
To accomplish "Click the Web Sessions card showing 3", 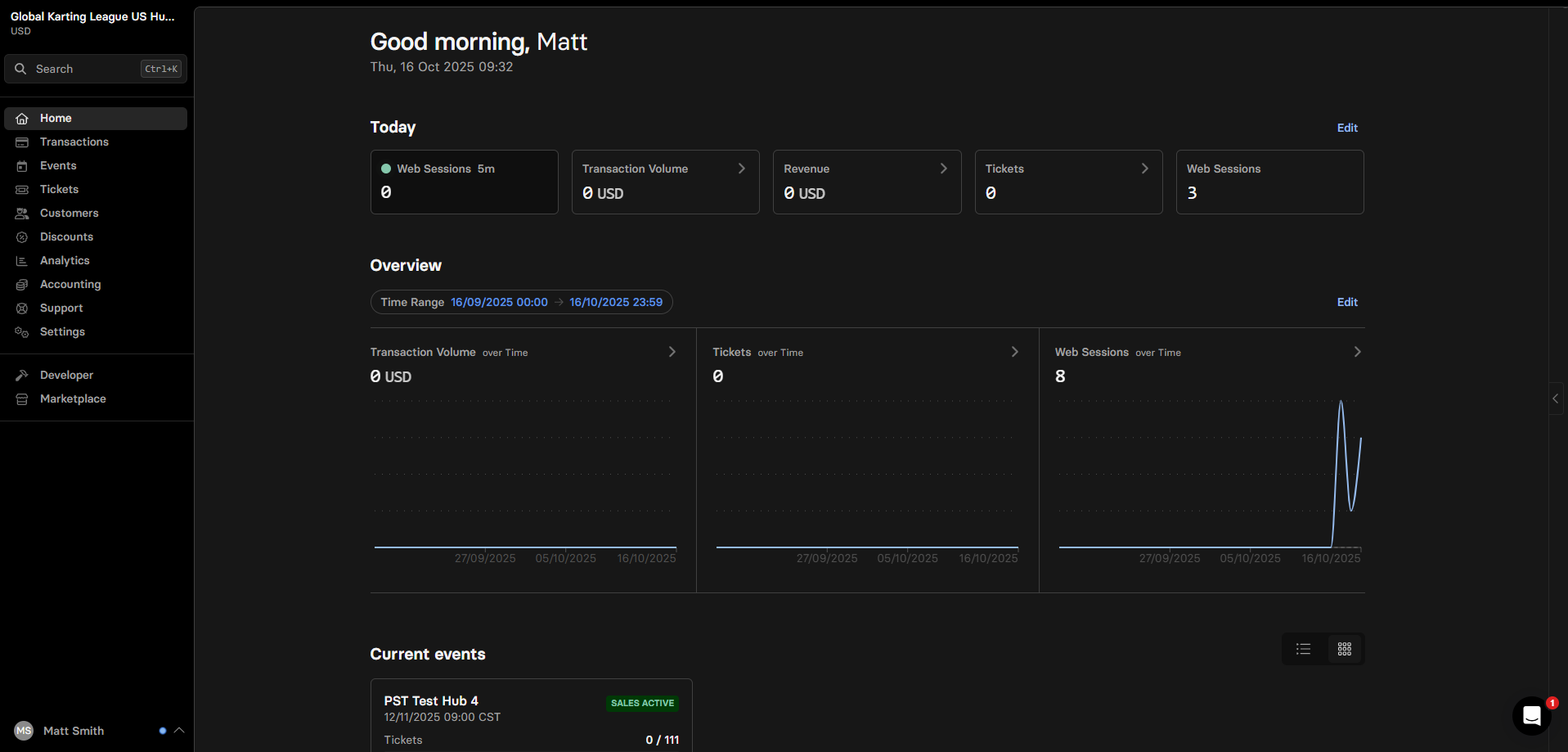I will click(1269, 182).
